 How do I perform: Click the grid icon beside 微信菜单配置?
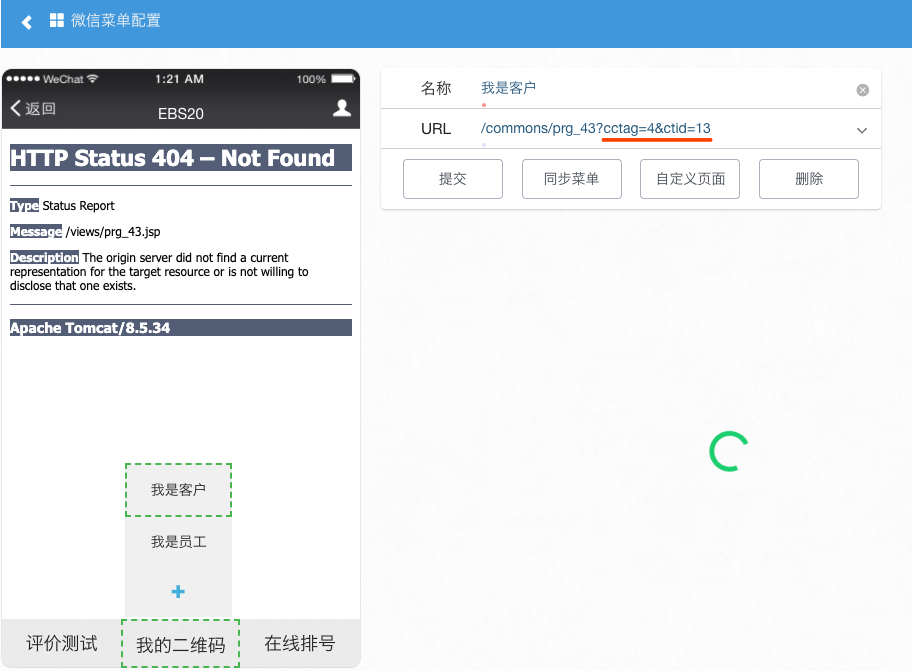tap(57, 20)
